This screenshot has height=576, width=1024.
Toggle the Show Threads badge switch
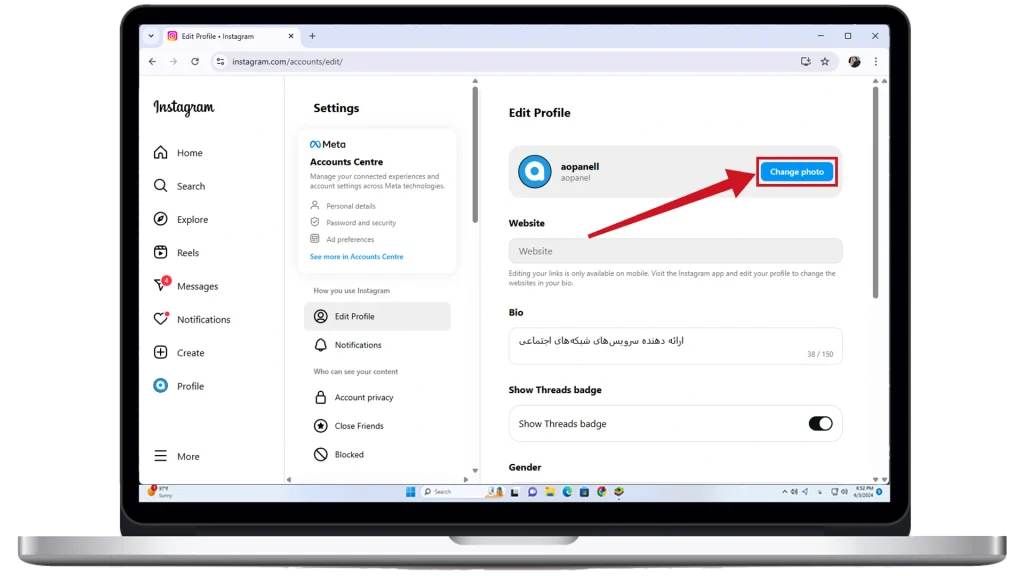pyautogui.click(x=820, y=424)
